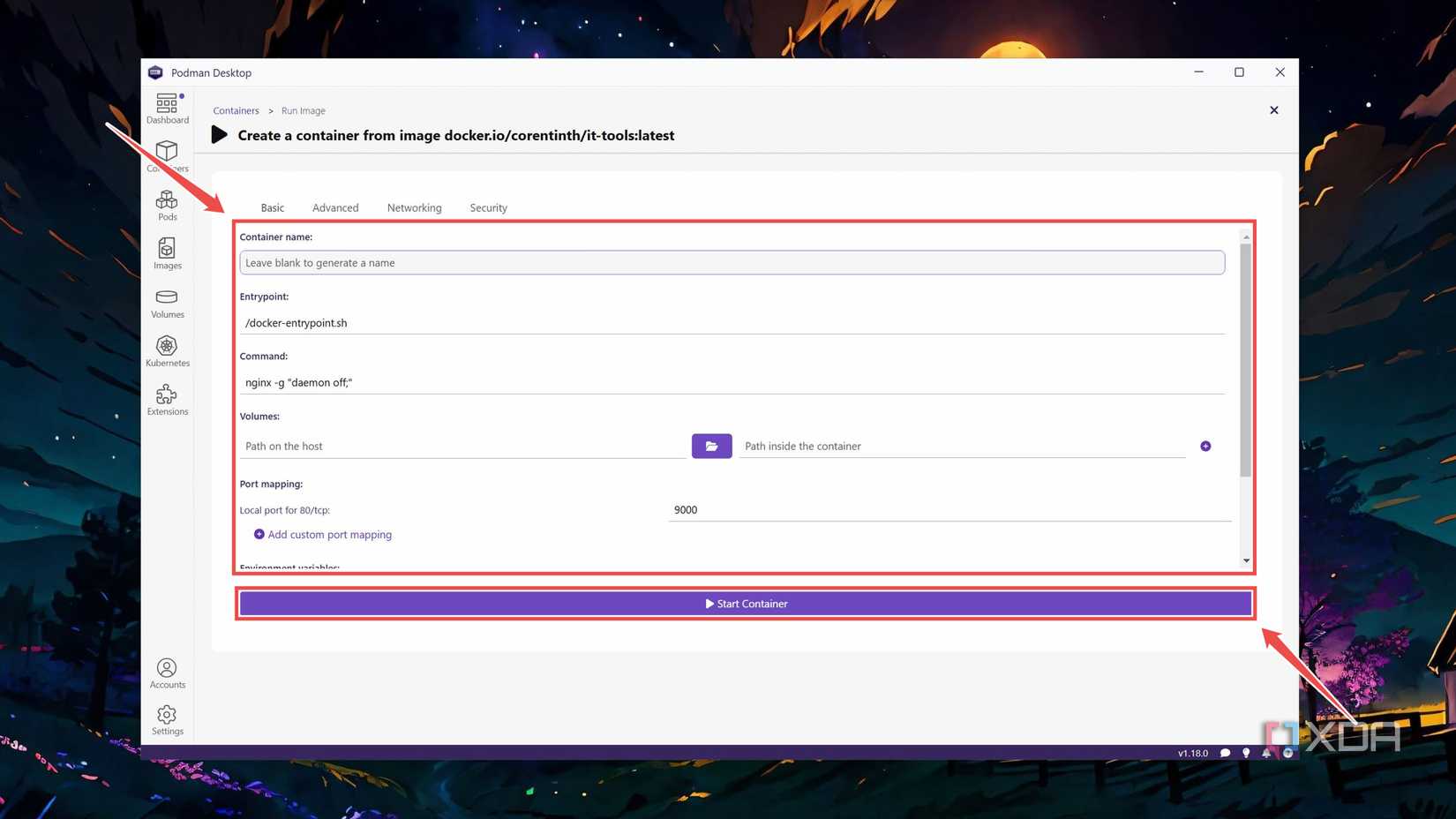Open the Extensions panel
This screenshot has height=819, width=1456.
[167, 400]
